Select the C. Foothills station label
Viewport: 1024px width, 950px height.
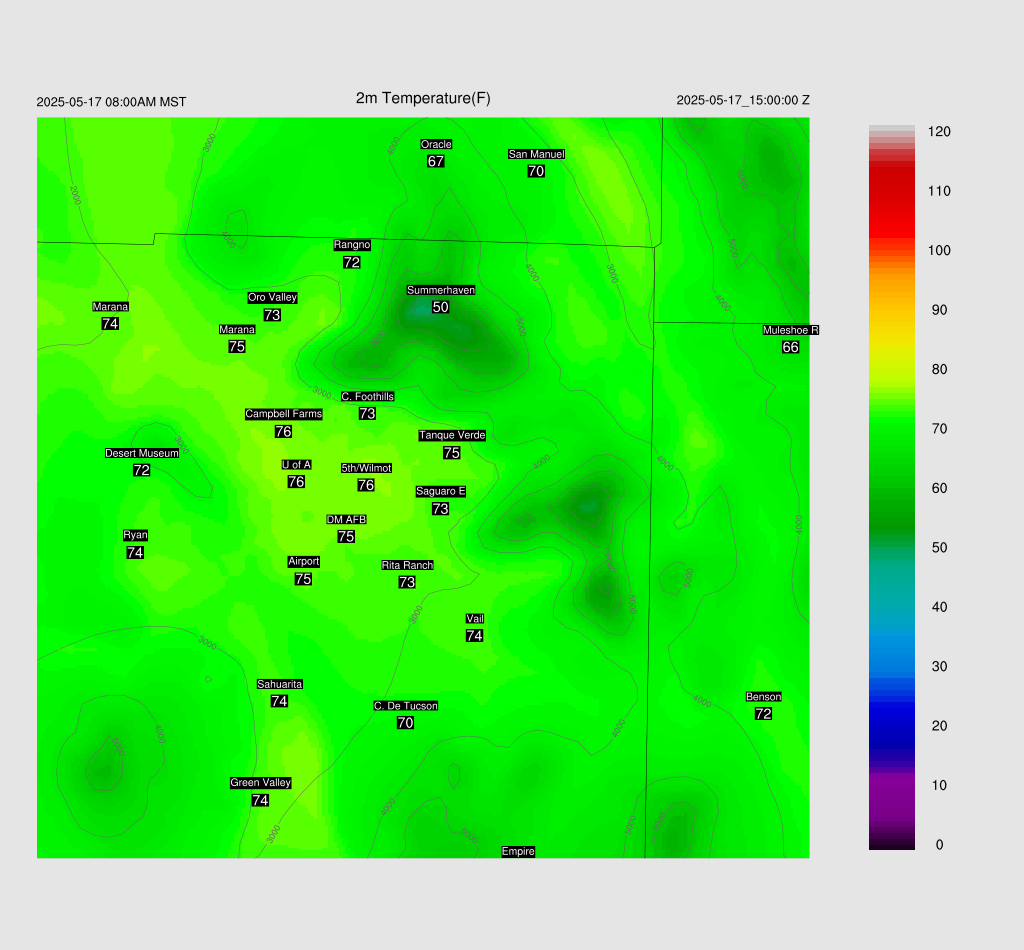(x=368, y=396)
